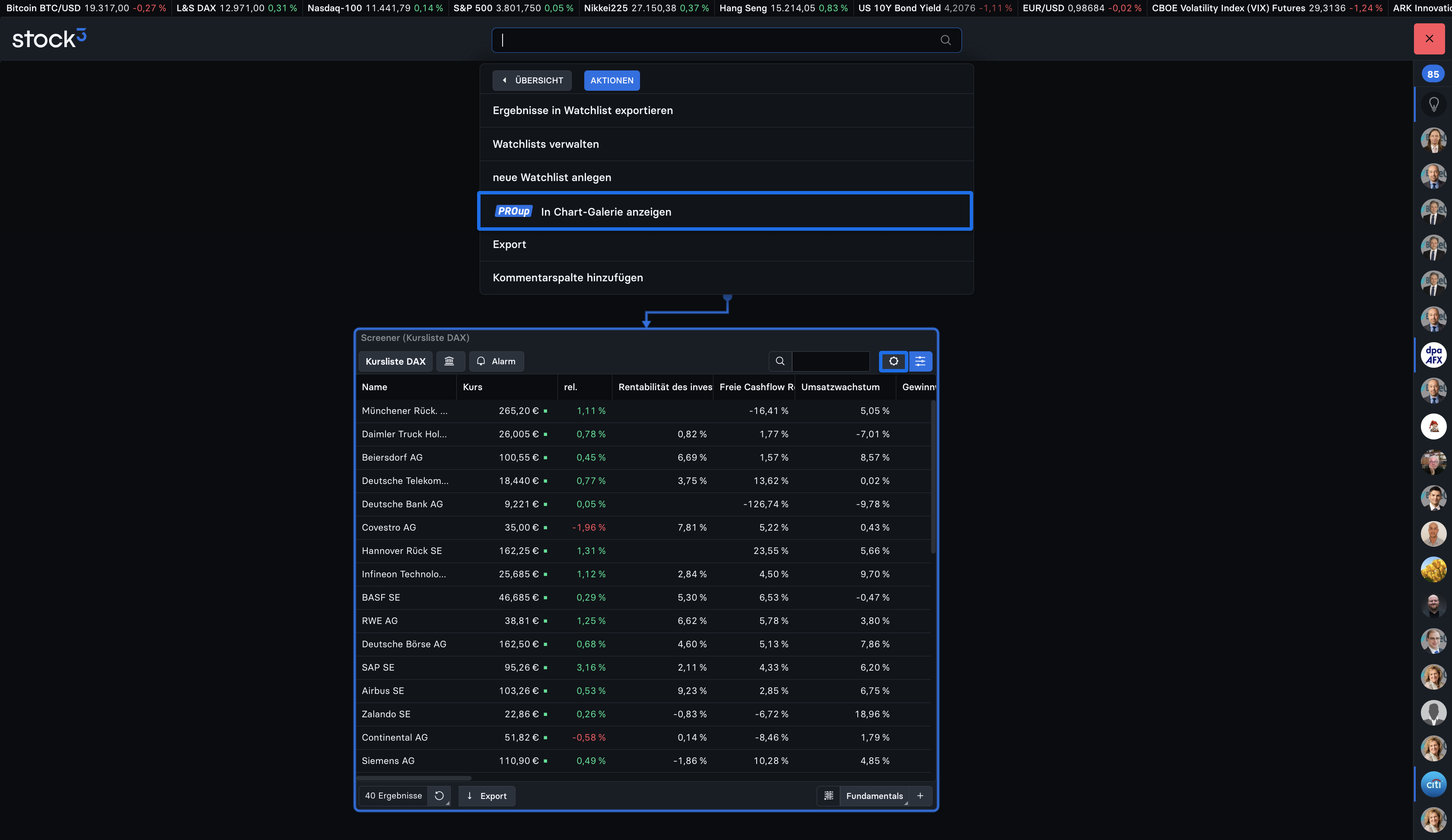The height and width of the screenshot is (840, 1452).
Task: Choose In Chart-Galerie anzeigen
Action: click(725, 211)
